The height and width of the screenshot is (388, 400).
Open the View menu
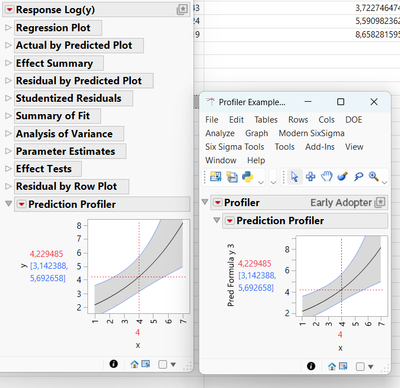point(354,147)
